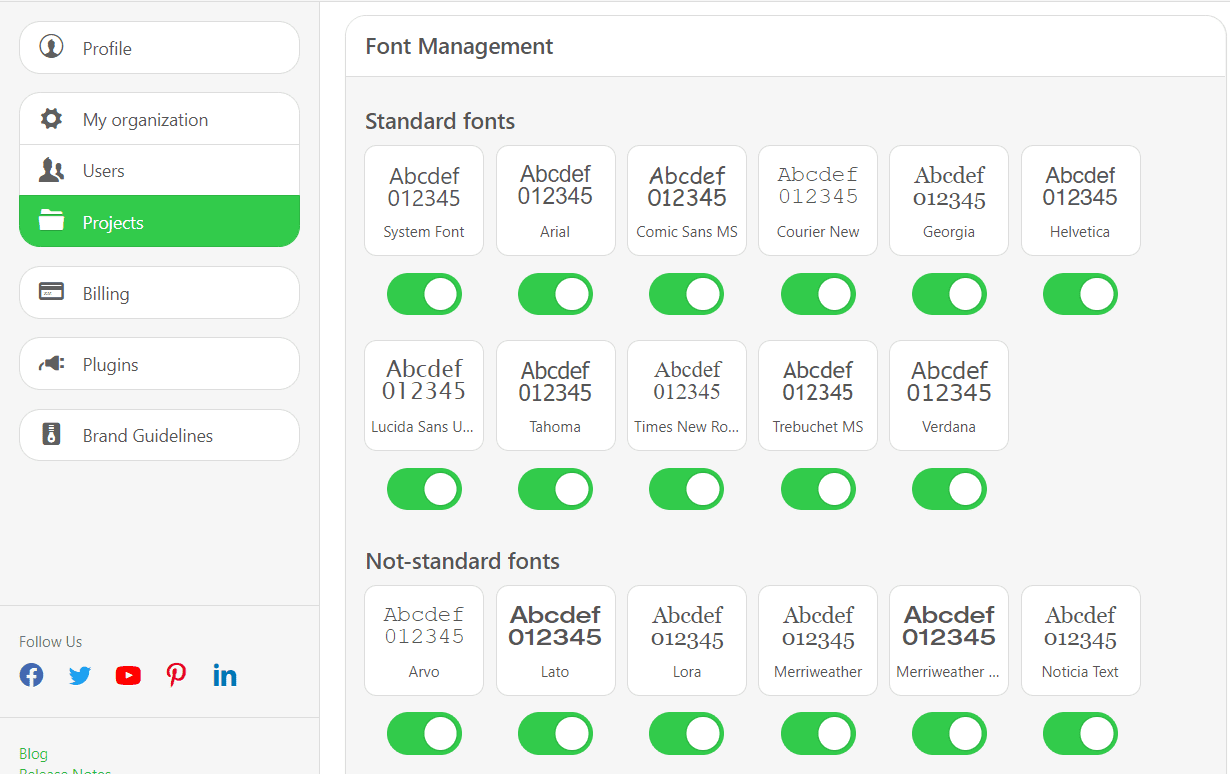Viewport: 1230px width, 774px height.
Task: Turn off the Noticia Text toggle
Action: click(x=1080, y=733)
